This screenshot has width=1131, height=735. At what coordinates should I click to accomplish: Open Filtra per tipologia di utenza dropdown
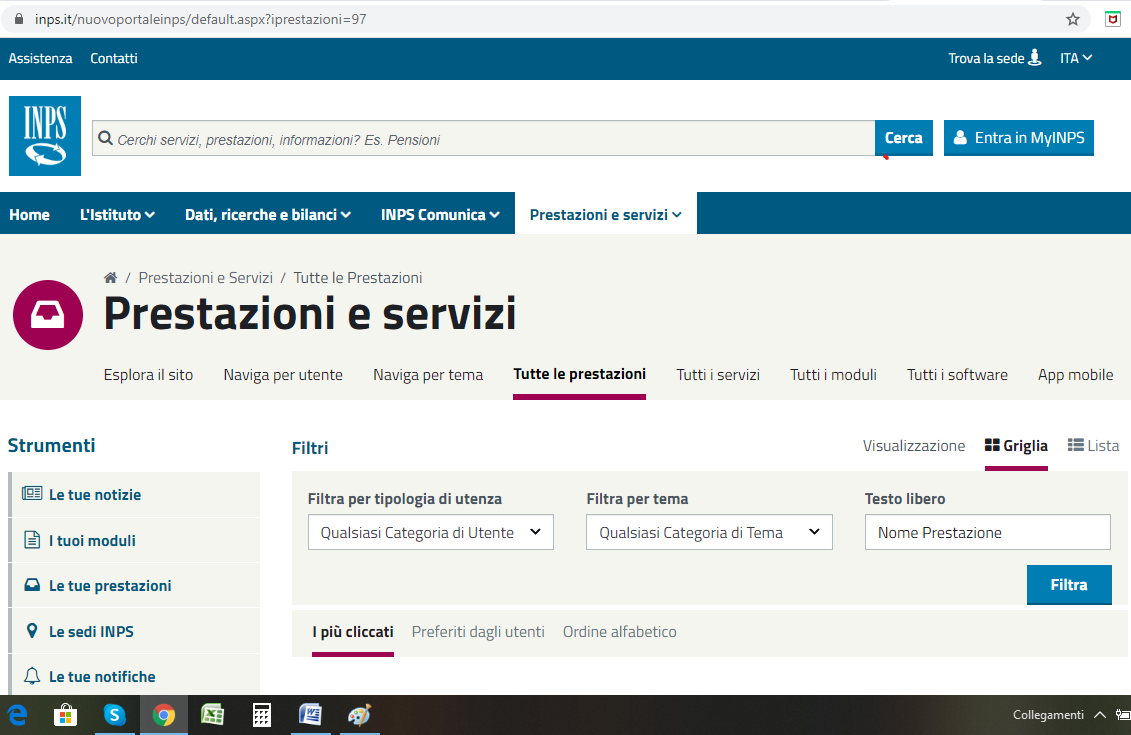click(x=430, y=533)
